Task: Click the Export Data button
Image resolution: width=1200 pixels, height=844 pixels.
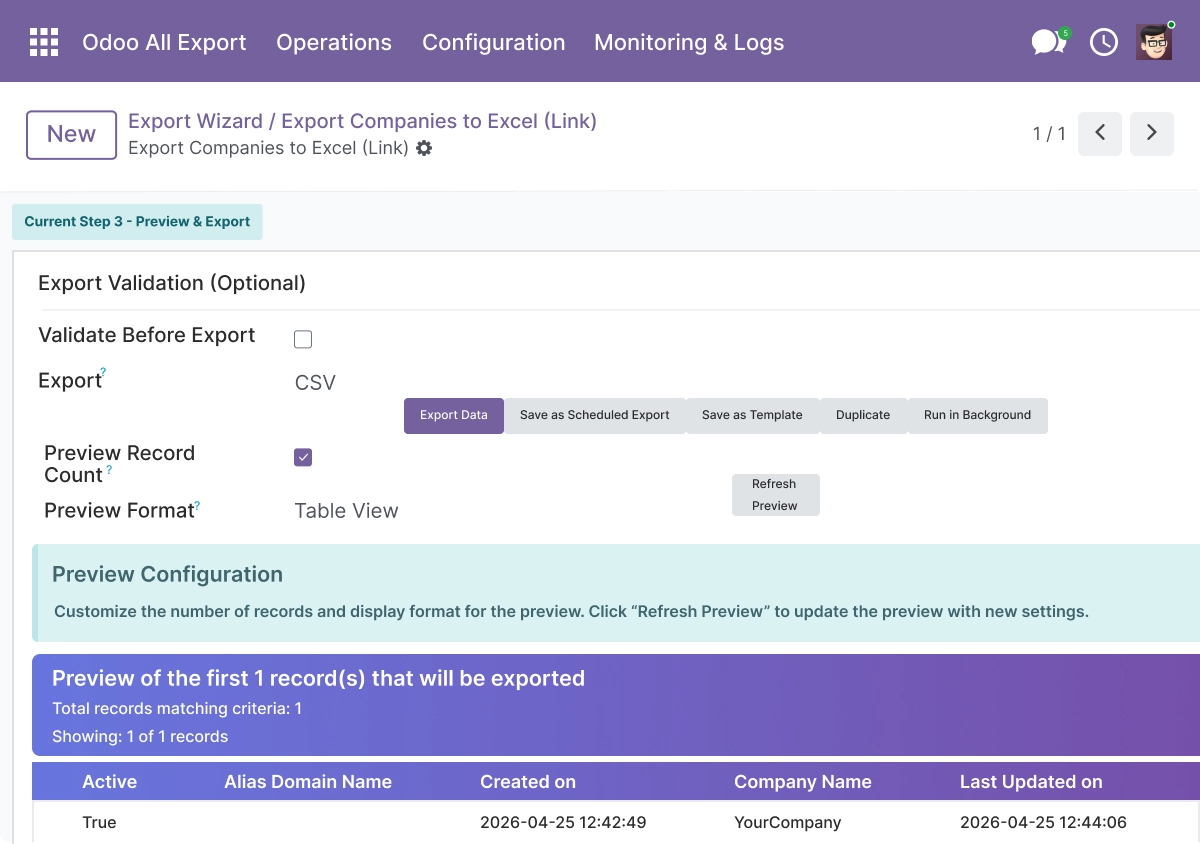Action: tap(454, 415)
